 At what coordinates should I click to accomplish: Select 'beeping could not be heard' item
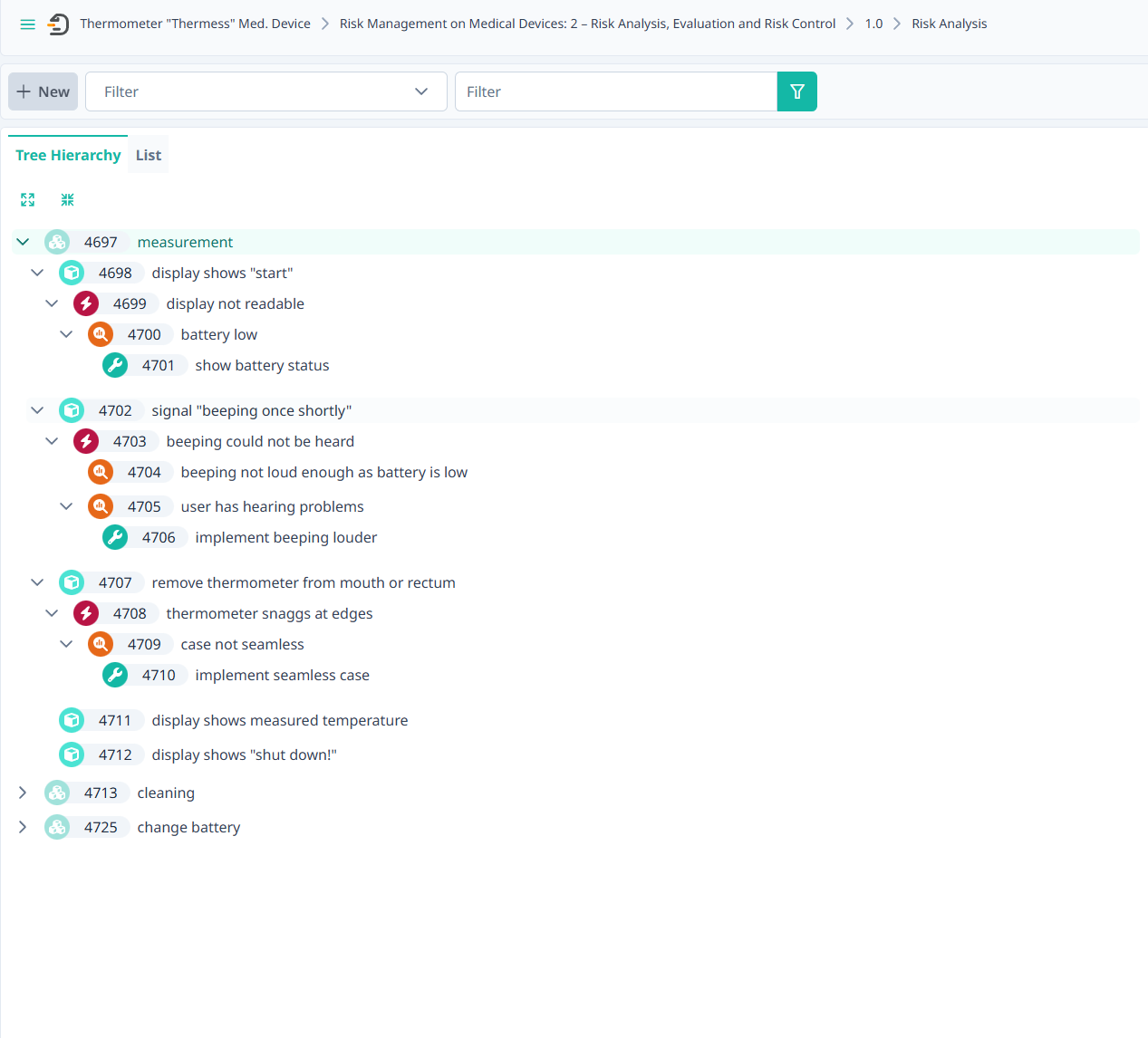click(x=260, y=441)
